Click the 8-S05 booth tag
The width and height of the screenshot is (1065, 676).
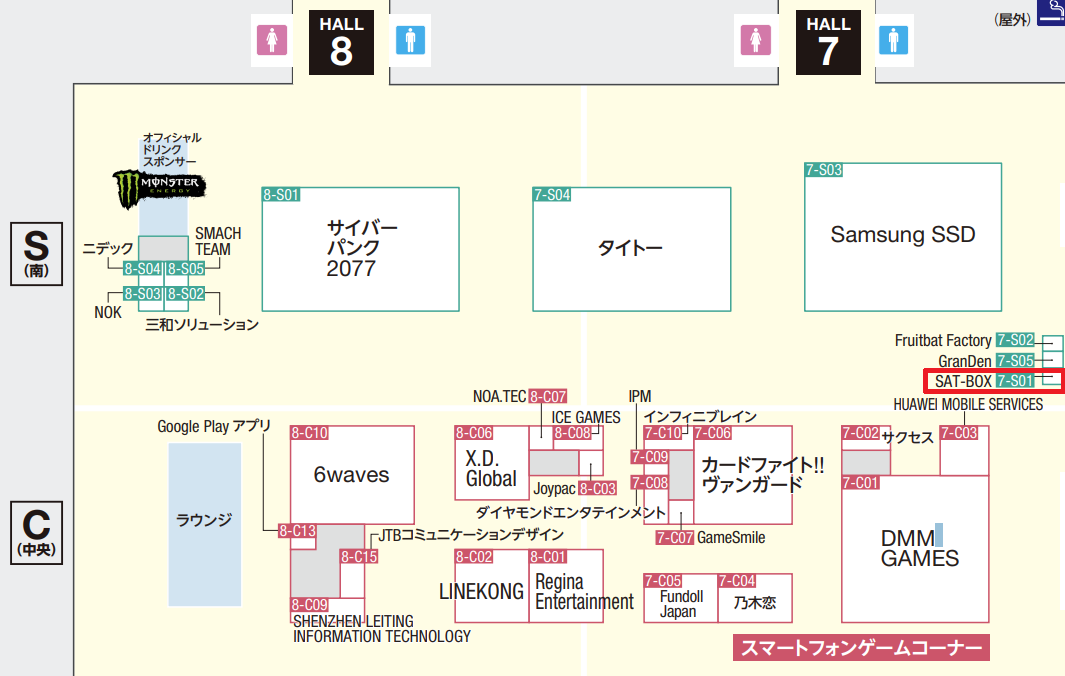[x=185, y=269]
